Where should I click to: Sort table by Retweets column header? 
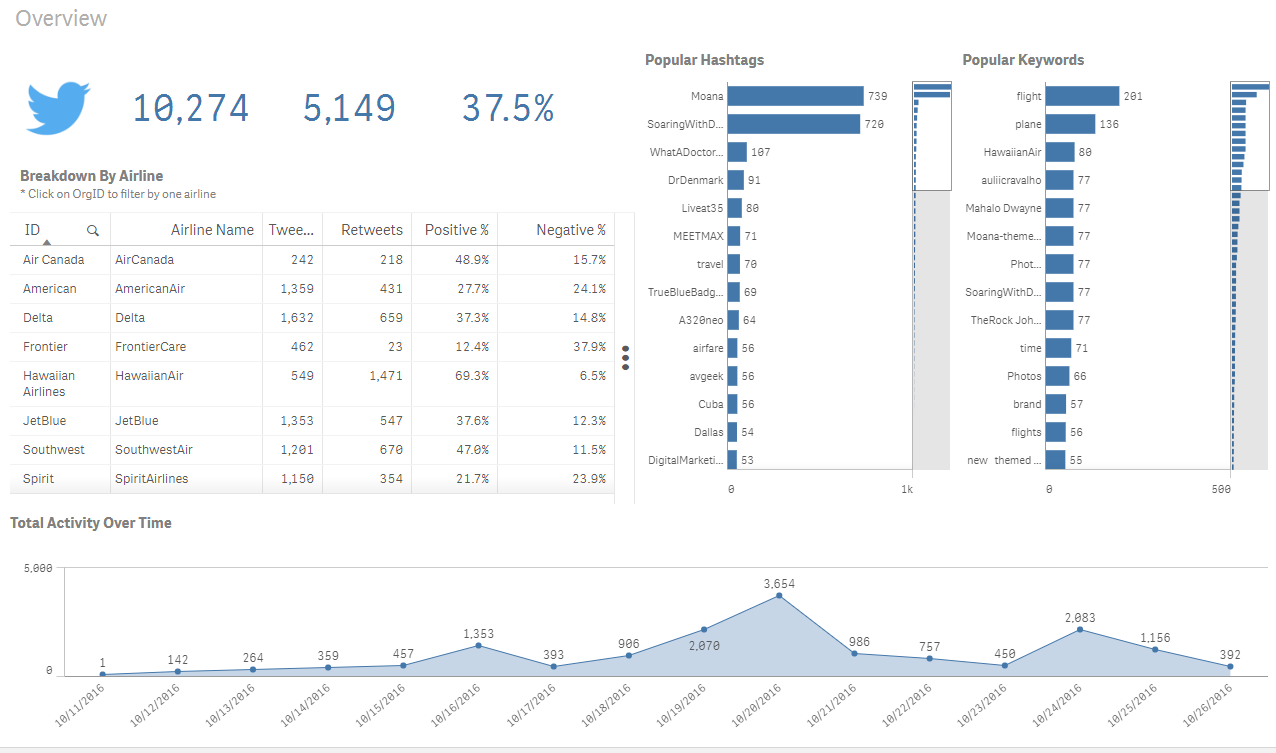pyautogui.click(x=371, y=230)
